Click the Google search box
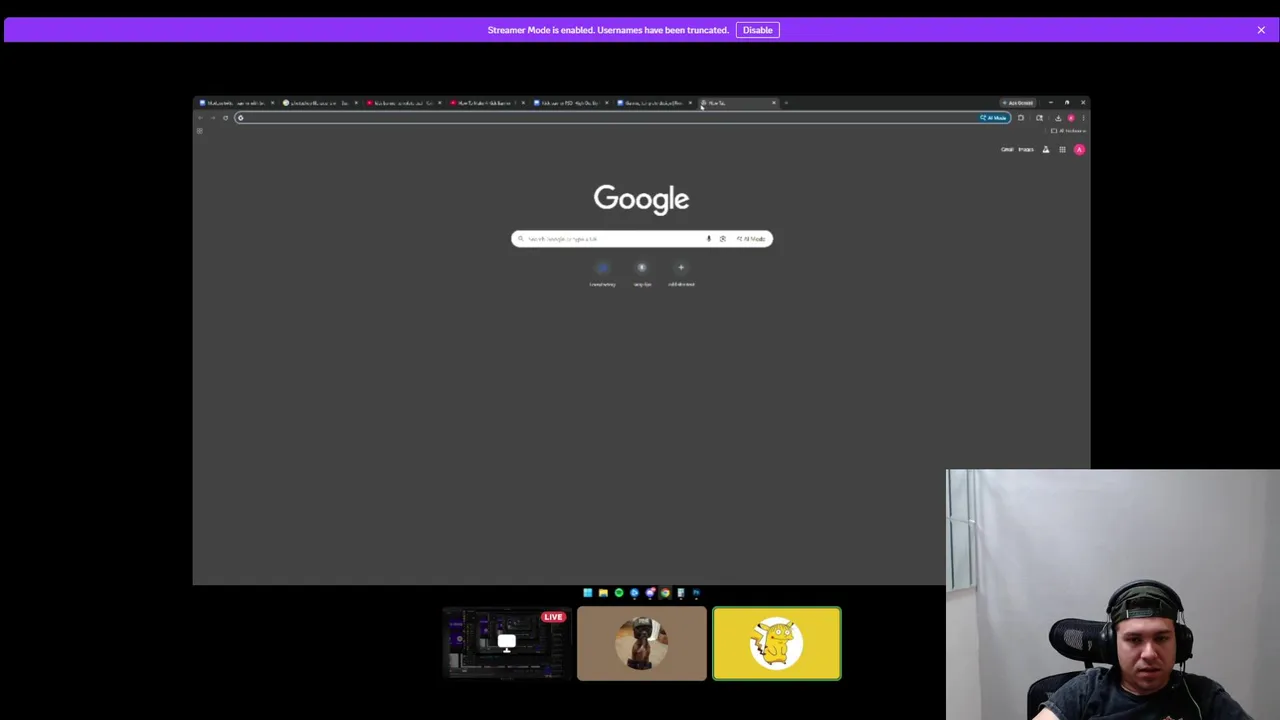Viewport: 1280px width, 720px height. pyautogui.click(x=641, y=238)
